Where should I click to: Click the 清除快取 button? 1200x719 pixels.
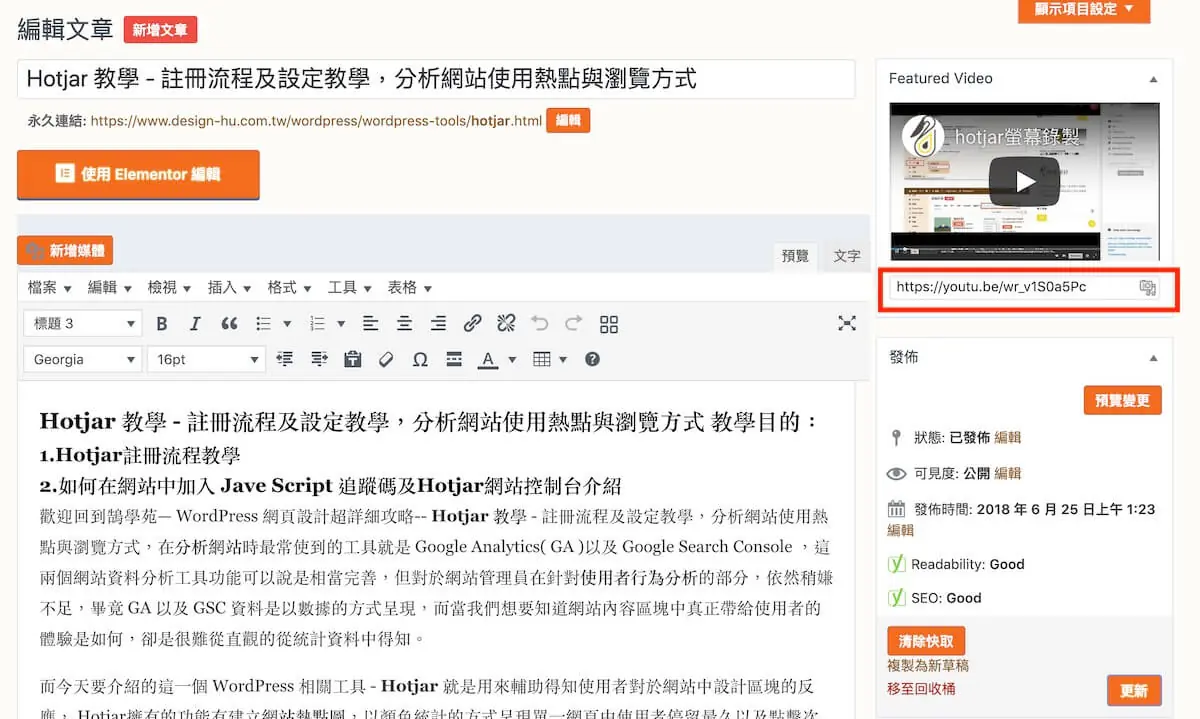pyautogui.click(x=926, y=641)
